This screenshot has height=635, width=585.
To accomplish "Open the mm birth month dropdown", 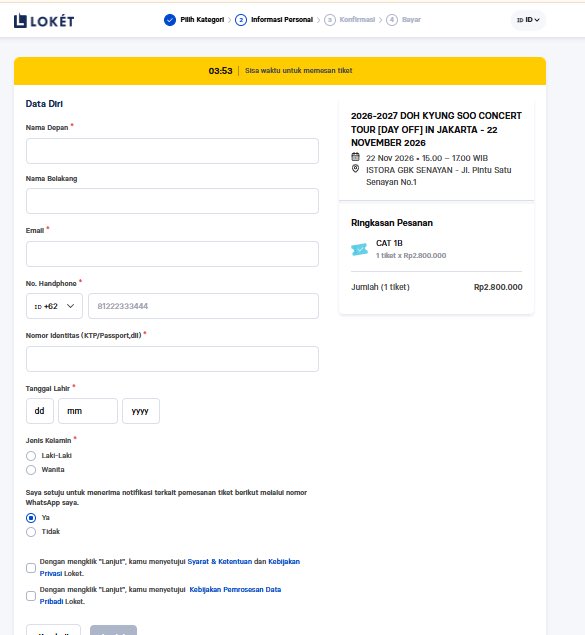I will click(x=88, y=411).
